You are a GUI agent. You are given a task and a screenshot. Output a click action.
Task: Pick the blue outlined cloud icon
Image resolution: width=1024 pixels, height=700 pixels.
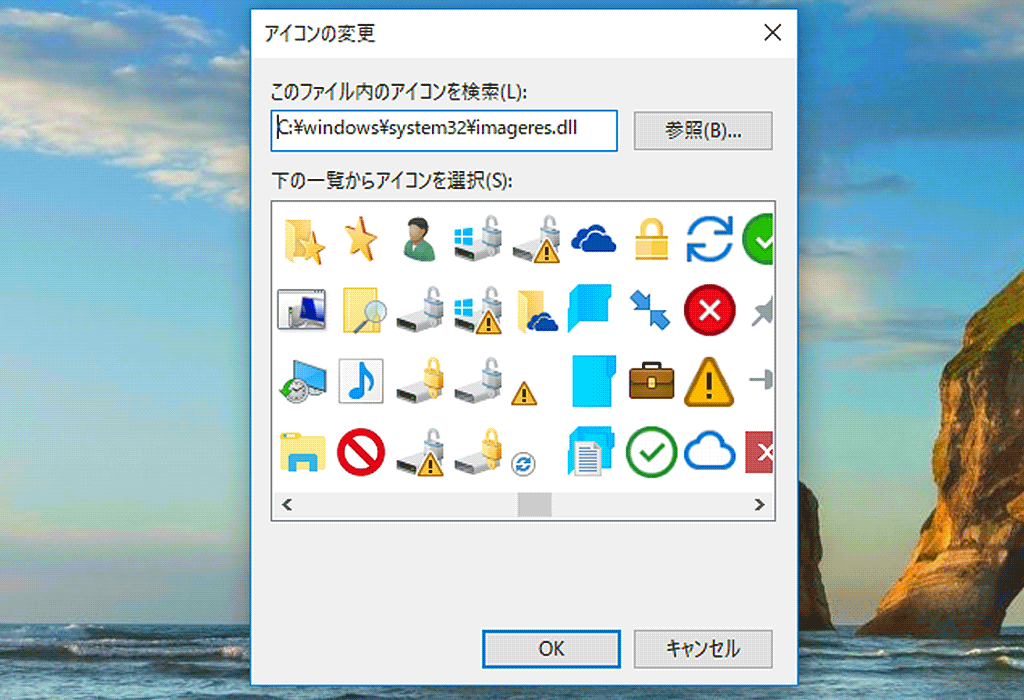[x=709, y=451]
